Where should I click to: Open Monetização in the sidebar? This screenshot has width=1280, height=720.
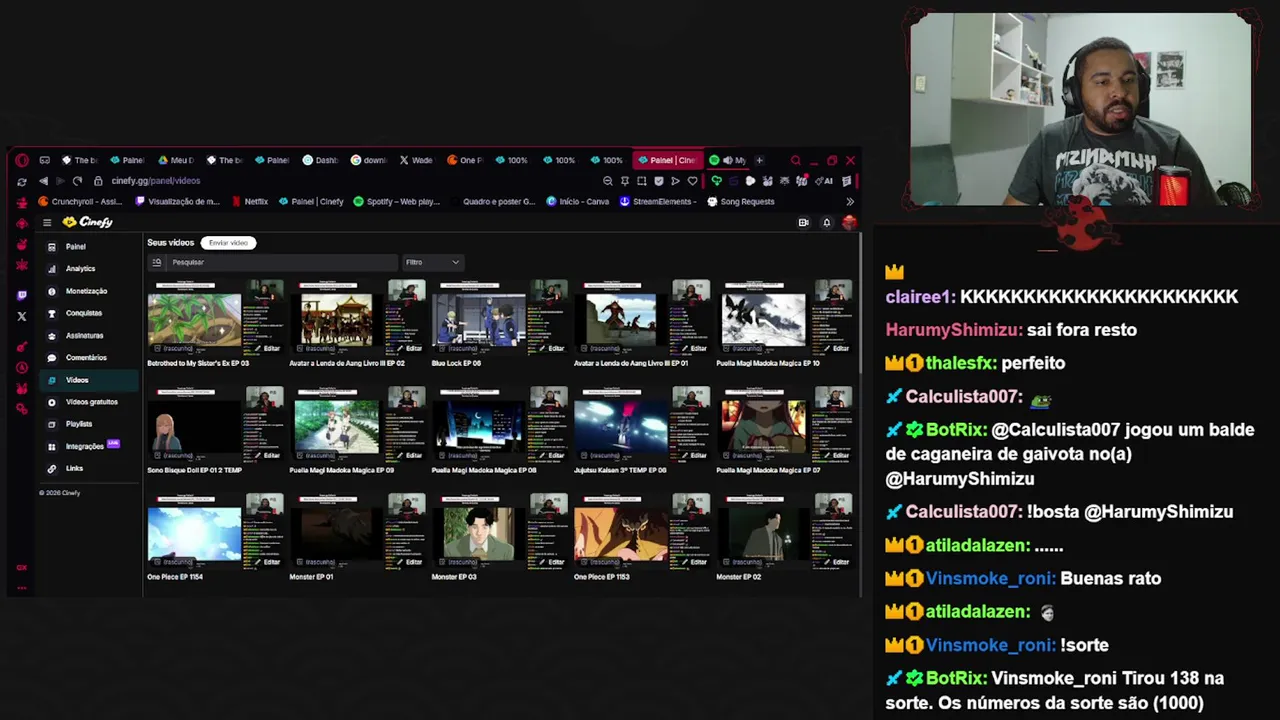[x=89, y=291]
